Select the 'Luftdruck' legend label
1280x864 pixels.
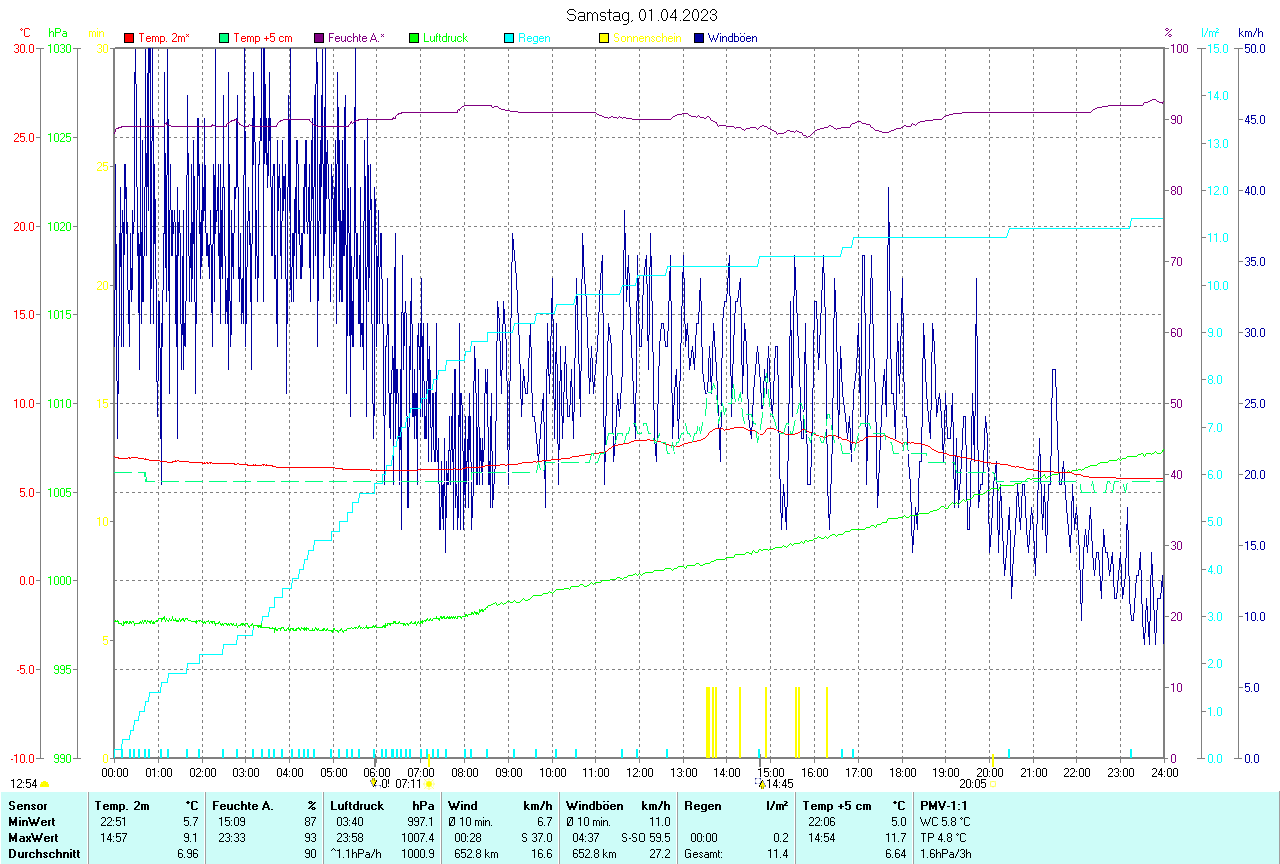446,38
